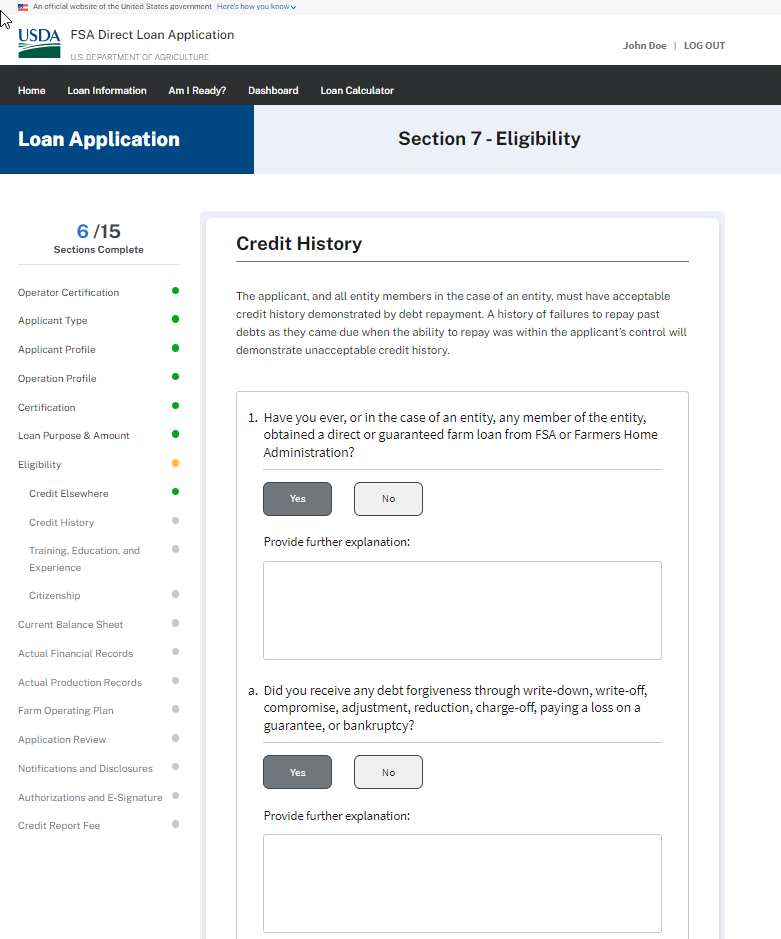Click gray status dot beside Credit Report Fee

[175, 824]
